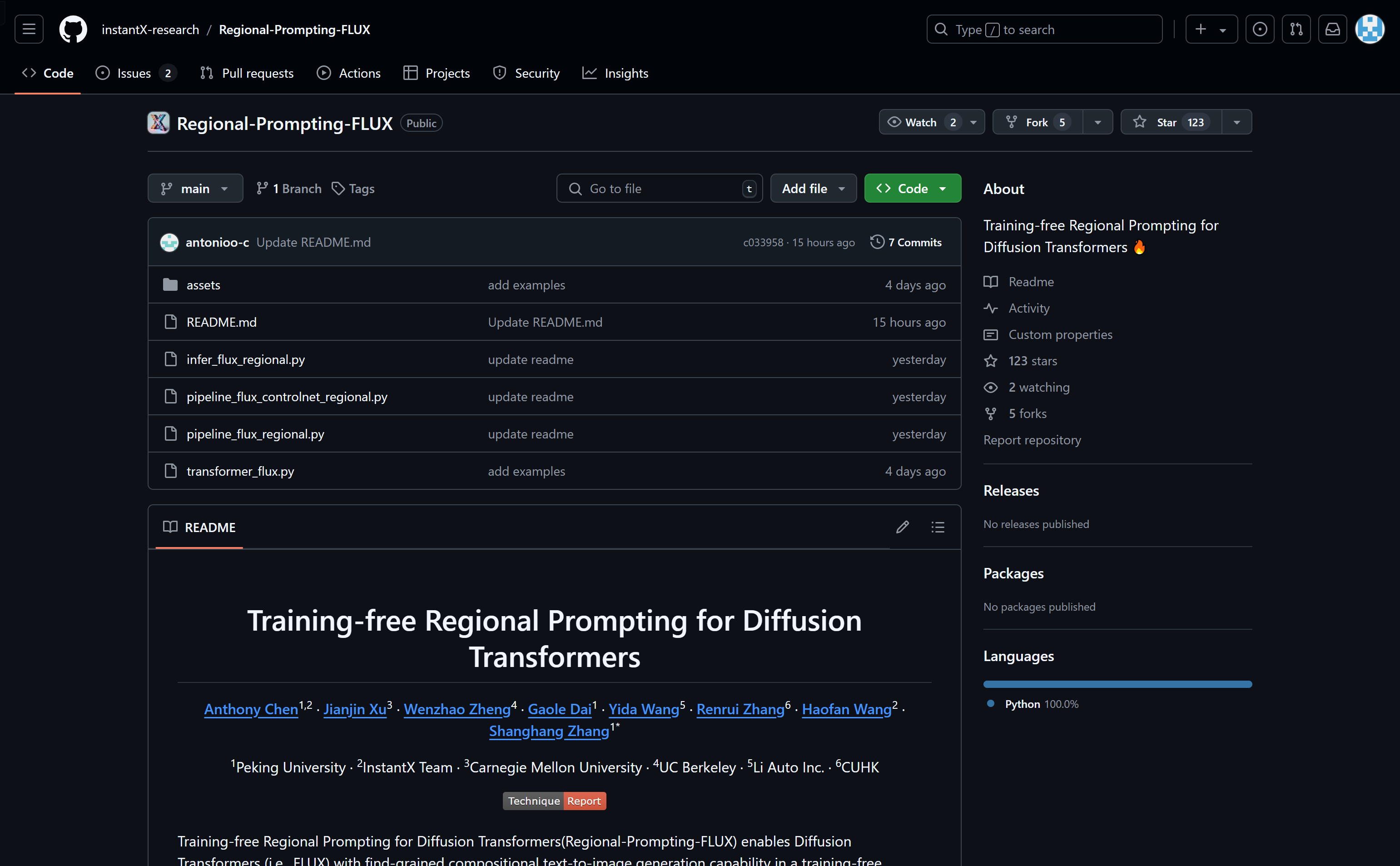Toggle Watch on this repository
The width and height of the screenshot is (1400, 866).
pos(932,122)
